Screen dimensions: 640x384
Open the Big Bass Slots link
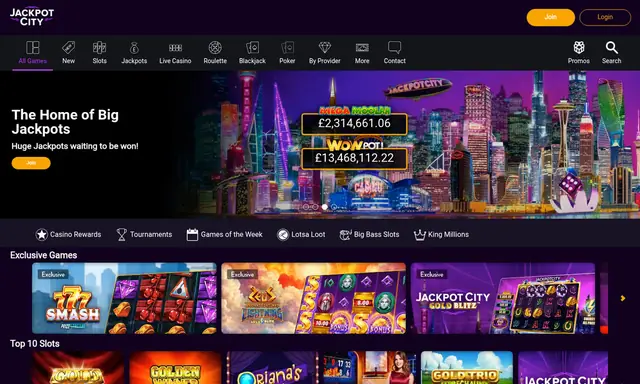tap(369, 235)
